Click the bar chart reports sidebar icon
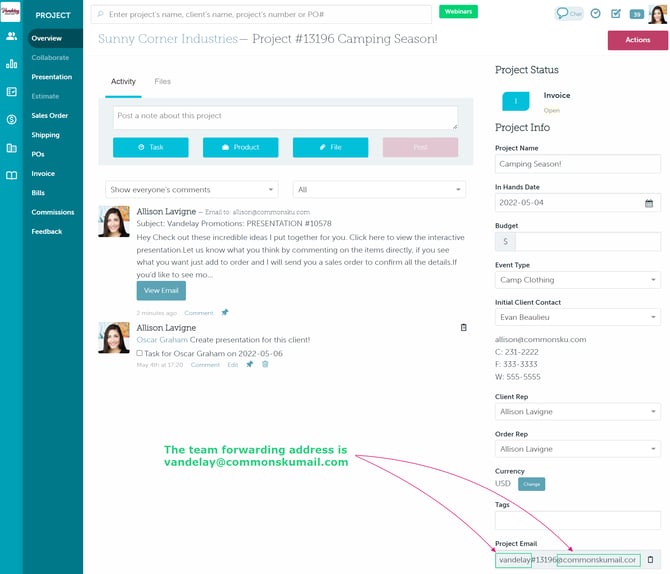The image size is (670, 574). (11, 64)
